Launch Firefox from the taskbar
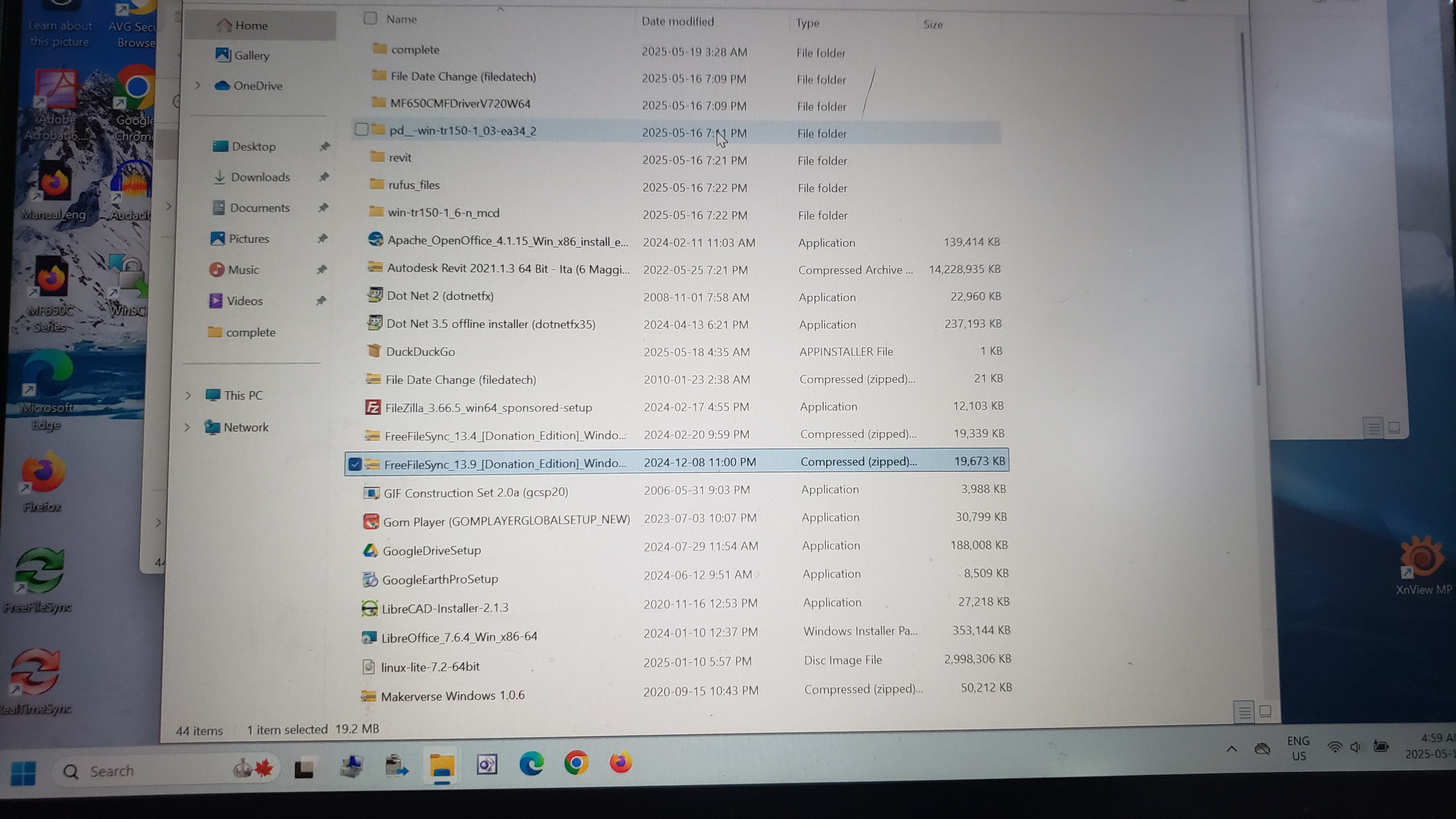The height and width of the screenshot is (819, 1456). click(x=621, y=762)
